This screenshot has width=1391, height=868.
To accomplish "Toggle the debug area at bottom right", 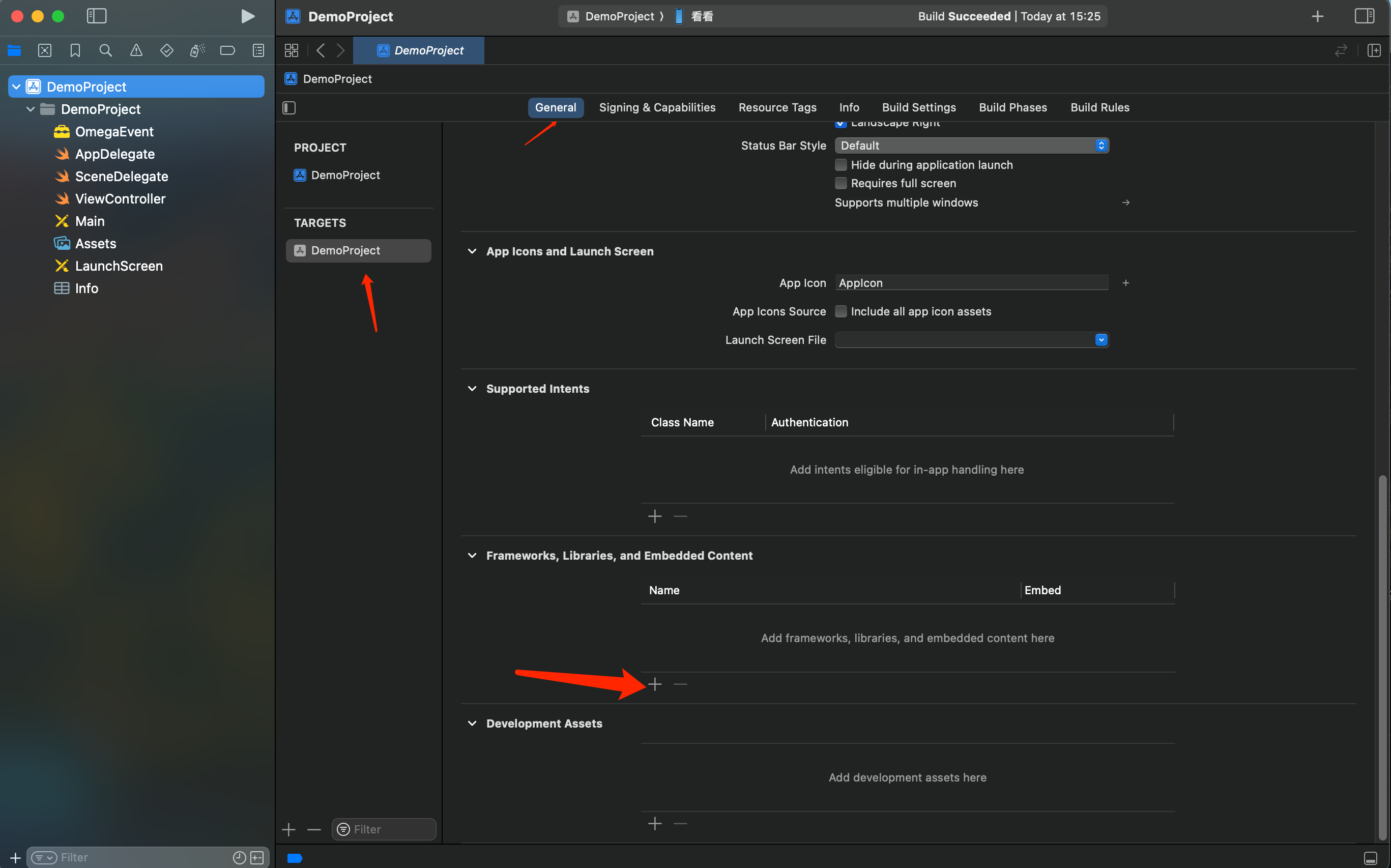I will 1370,858.
